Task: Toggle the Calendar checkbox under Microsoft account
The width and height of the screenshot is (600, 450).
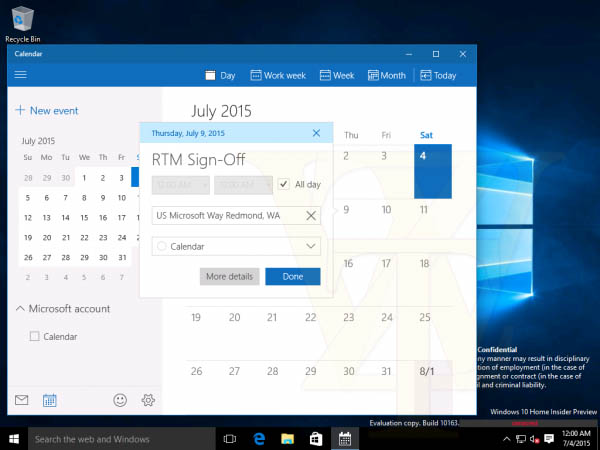Action: click(35, 337)
